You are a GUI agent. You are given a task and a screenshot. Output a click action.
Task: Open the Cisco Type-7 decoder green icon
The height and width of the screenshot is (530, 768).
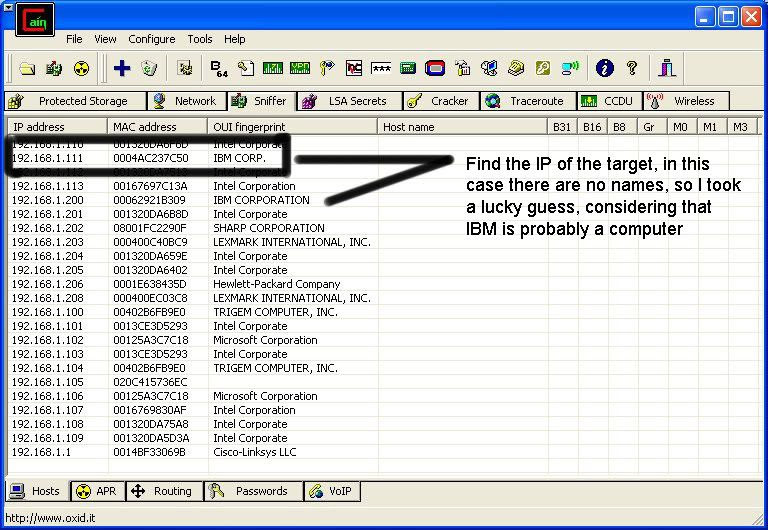pos(272,68)
